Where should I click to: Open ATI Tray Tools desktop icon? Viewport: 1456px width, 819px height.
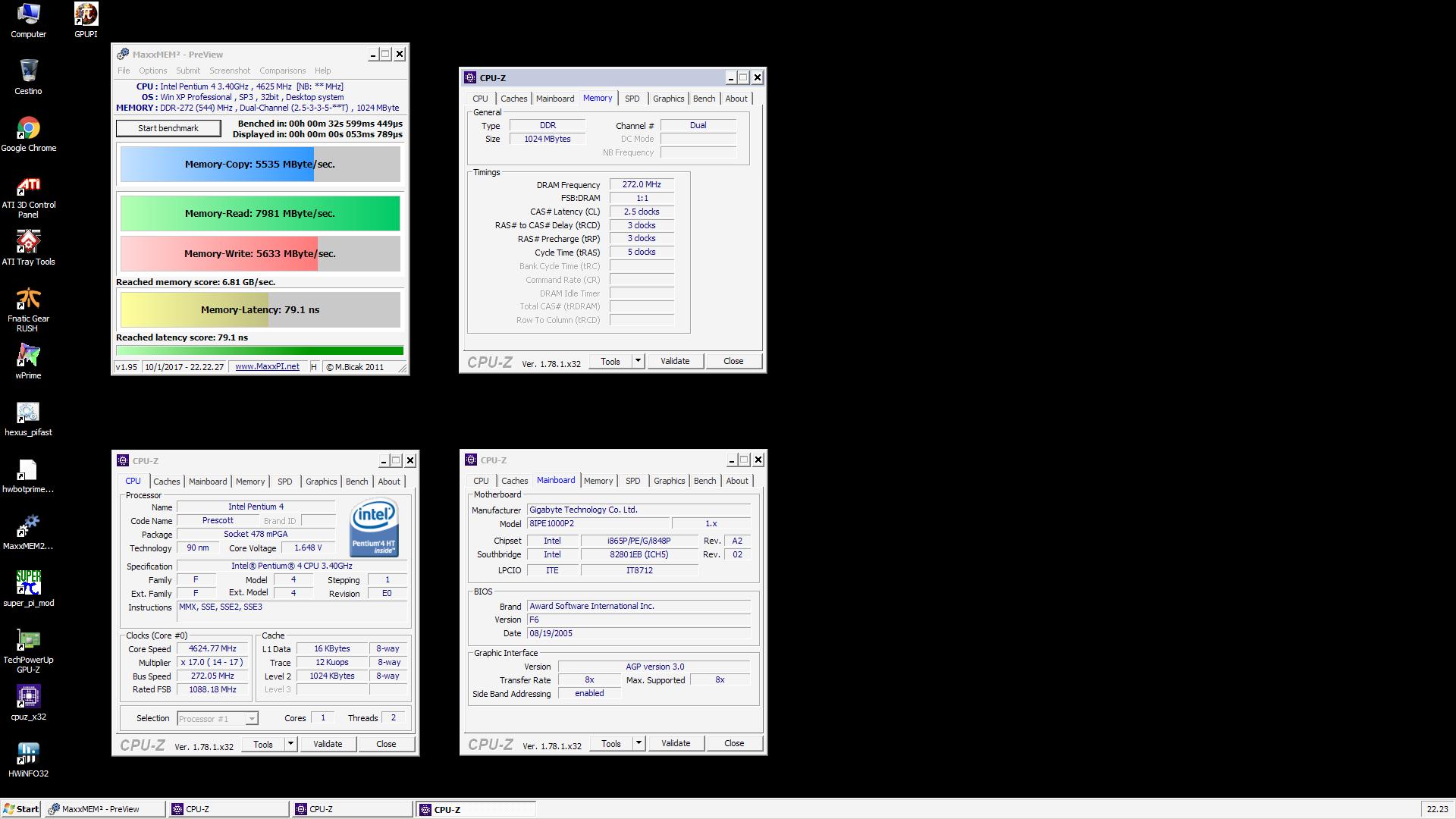(28, 248)
